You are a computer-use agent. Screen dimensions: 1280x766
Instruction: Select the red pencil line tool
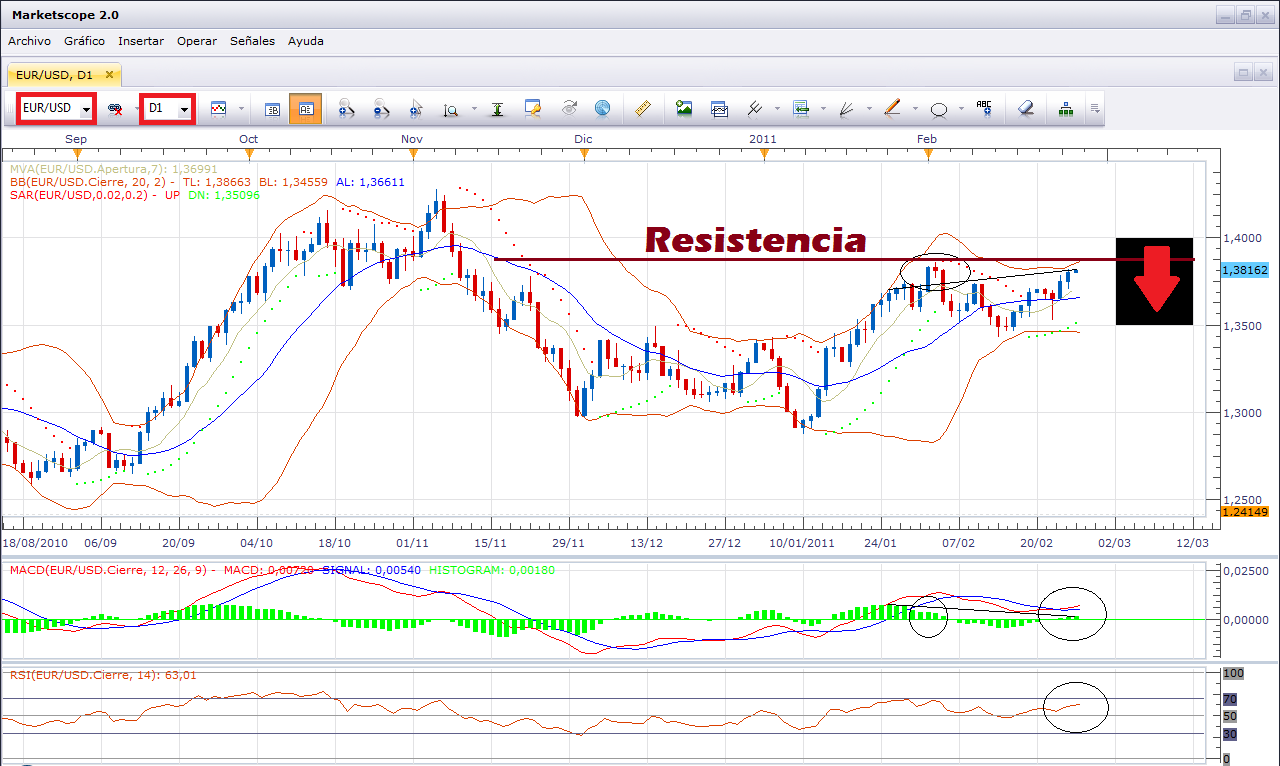click(x=893, y=108)
